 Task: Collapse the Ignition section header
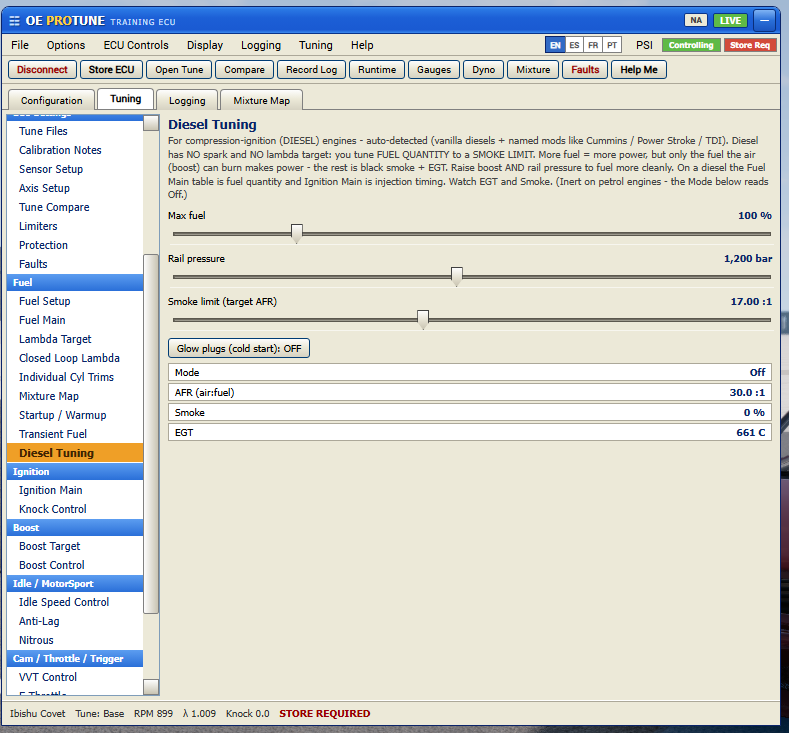[x=75, y=471]
